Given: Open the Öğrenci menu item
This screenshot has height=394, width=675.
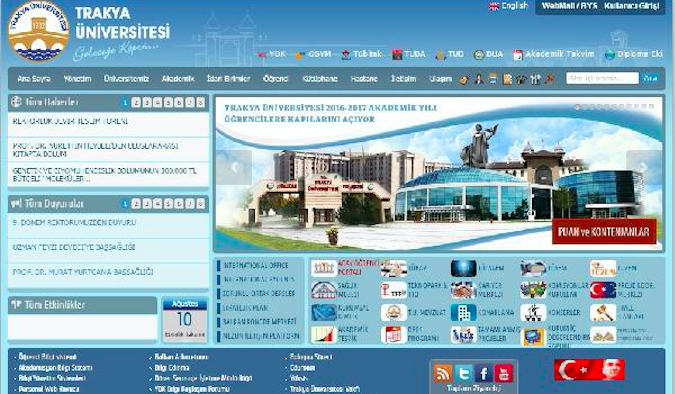Looking at the screenshot, I should tap(276, 79).
